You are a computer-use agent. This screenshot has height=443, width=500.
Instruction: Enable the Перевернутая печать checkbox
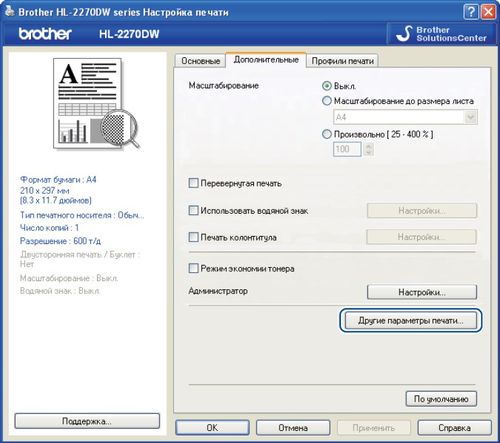tap(193, 183)
